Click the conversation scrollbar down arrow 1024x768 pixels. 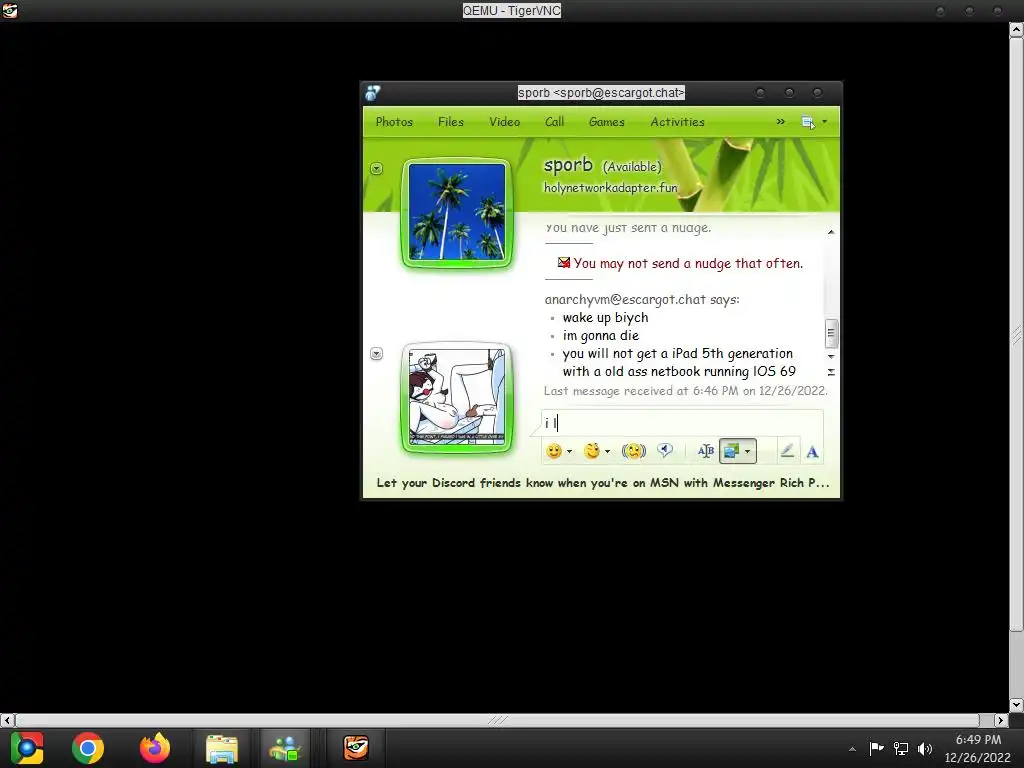tap(831, 357)
